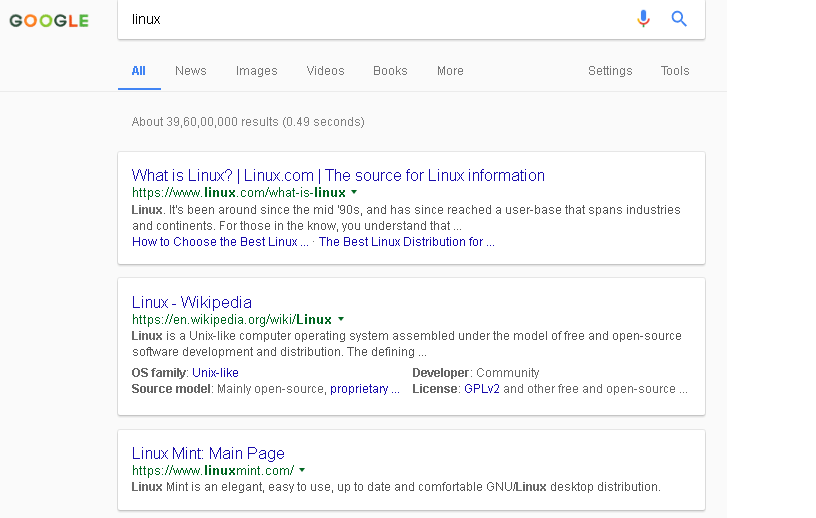Click the OS family label

pos(159,373)
